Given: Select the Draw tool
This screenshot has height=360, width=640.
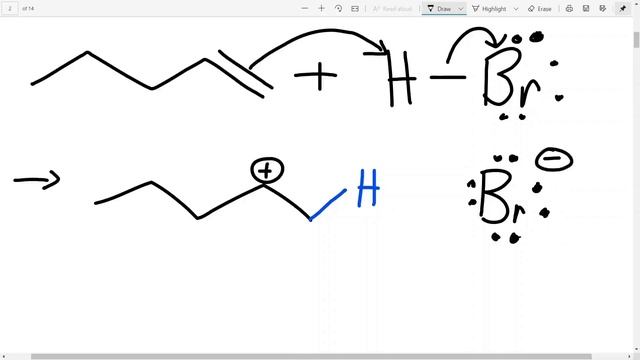Looking at the screenshot, I should 439,9.
